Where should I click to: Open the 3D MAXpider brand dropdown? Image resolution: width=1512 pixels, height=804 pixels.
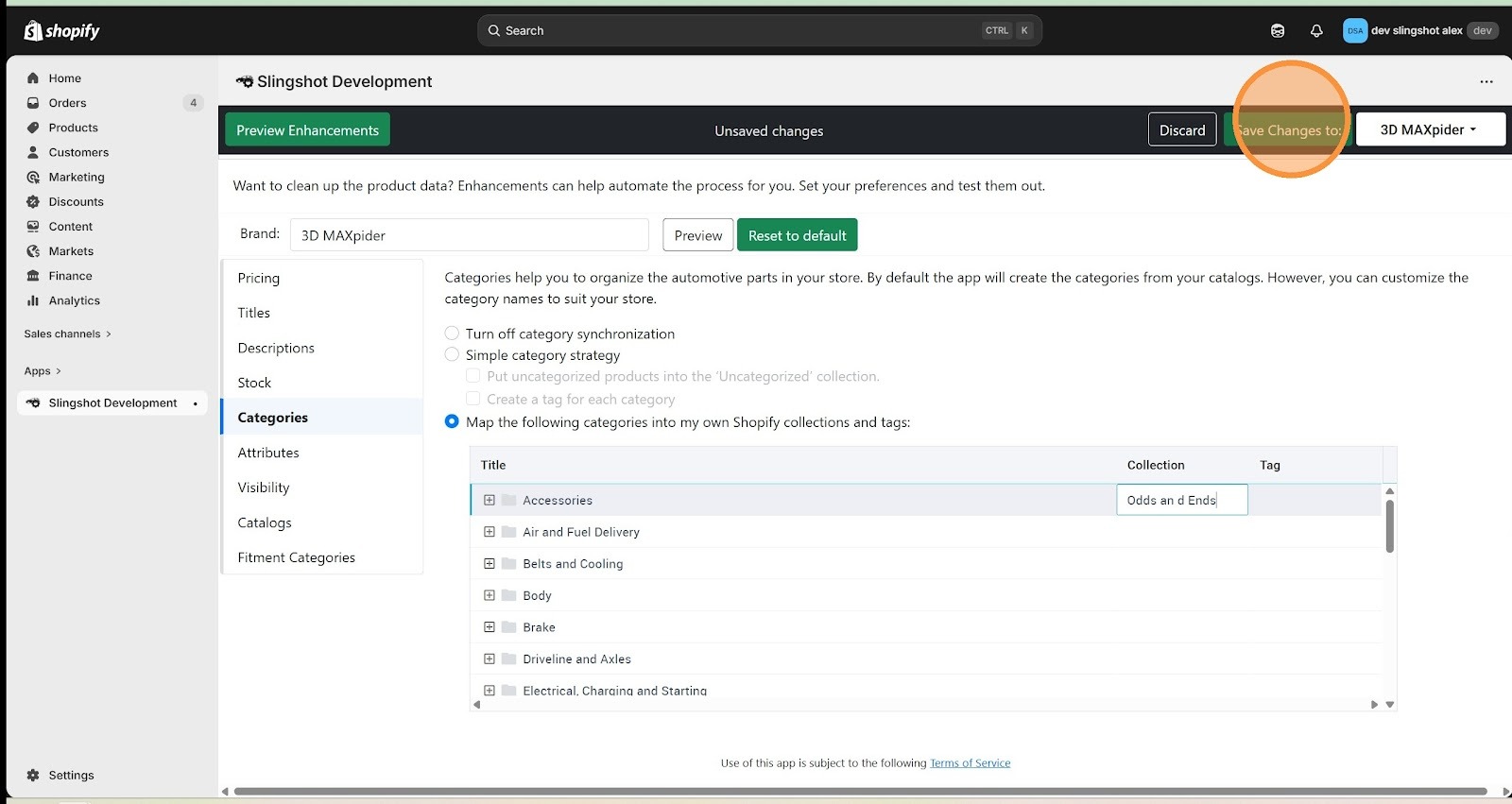click(1430, 129)
